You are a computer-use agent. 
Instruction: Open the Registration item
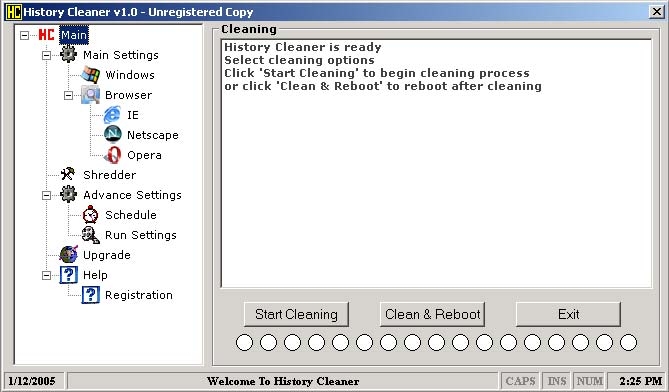point(139,295)
